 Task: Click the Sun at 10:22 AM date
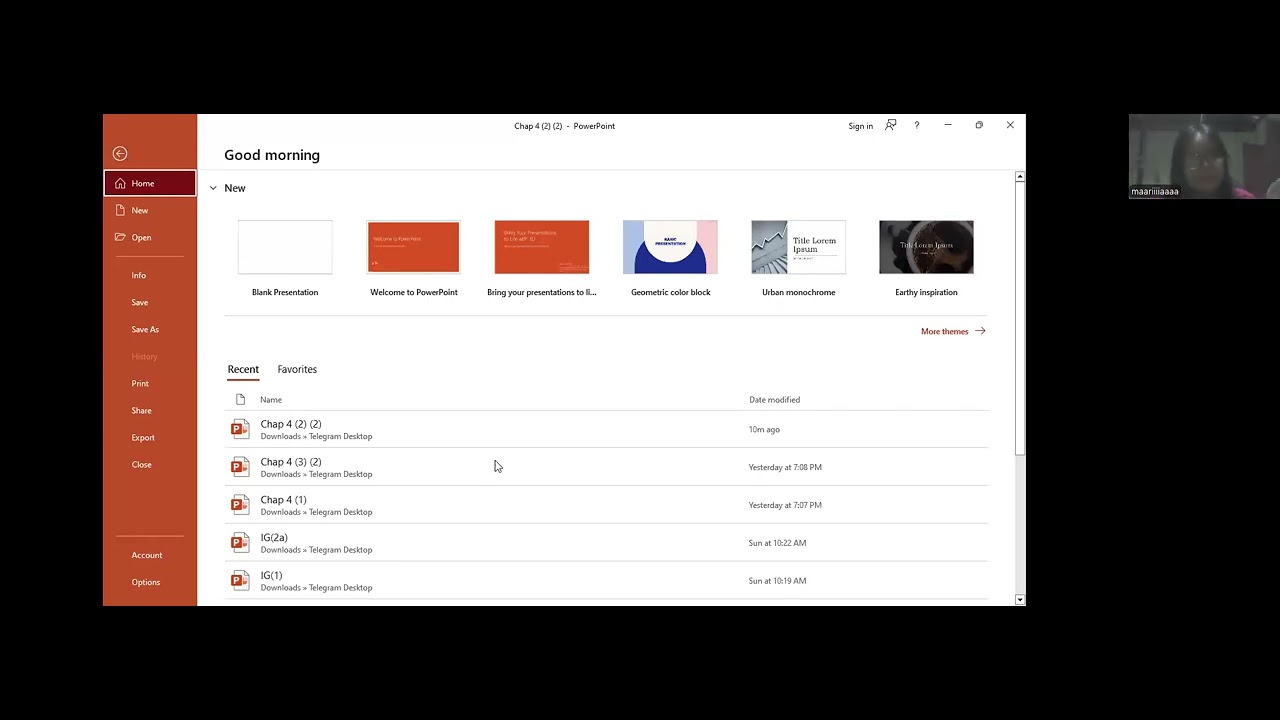777,543
